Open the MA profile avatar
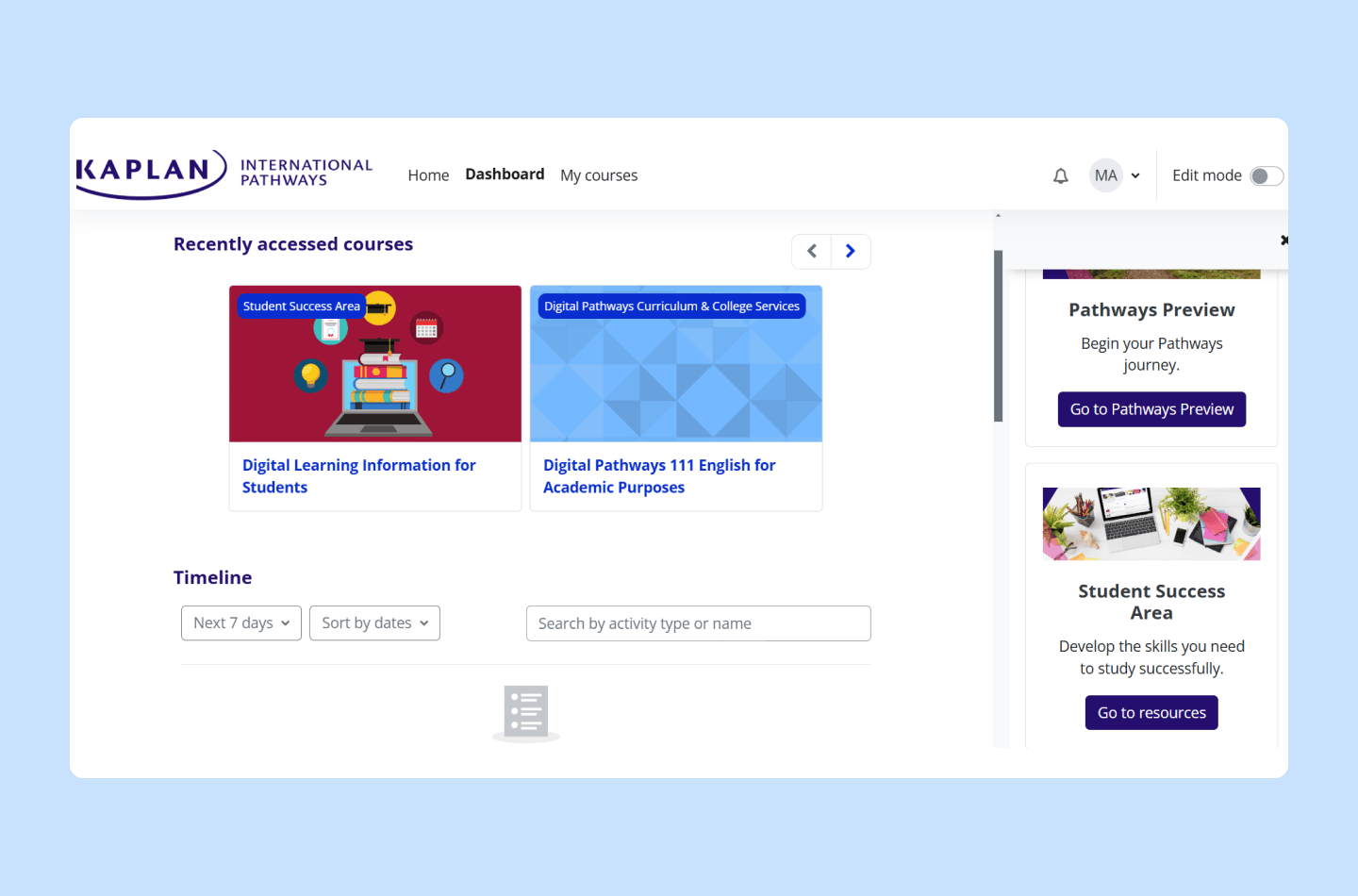 tap(1105, 175)
